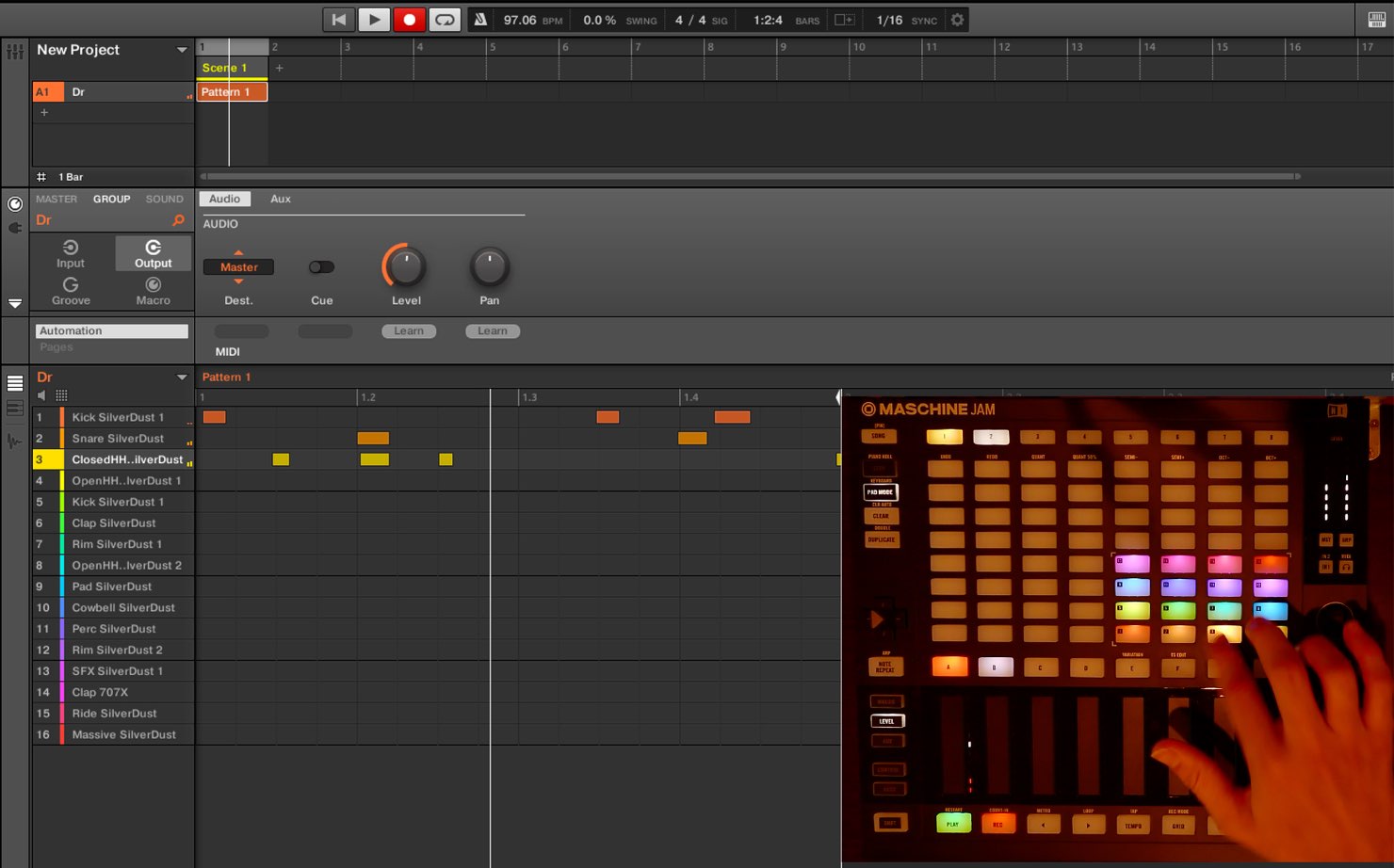Click the orange quick browse magnifier

[178, 220]
